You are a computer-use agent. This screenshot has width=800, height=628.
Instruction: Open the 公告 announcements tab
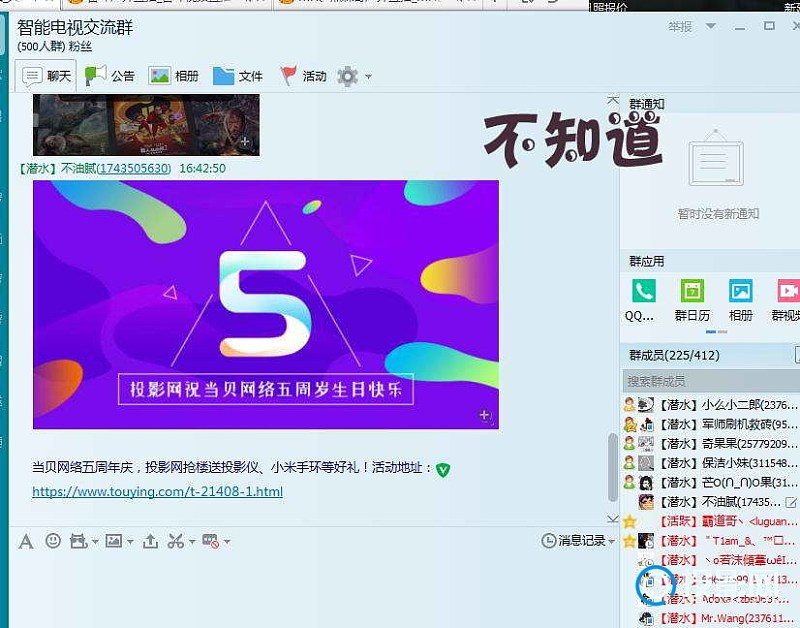click(110, 76)
